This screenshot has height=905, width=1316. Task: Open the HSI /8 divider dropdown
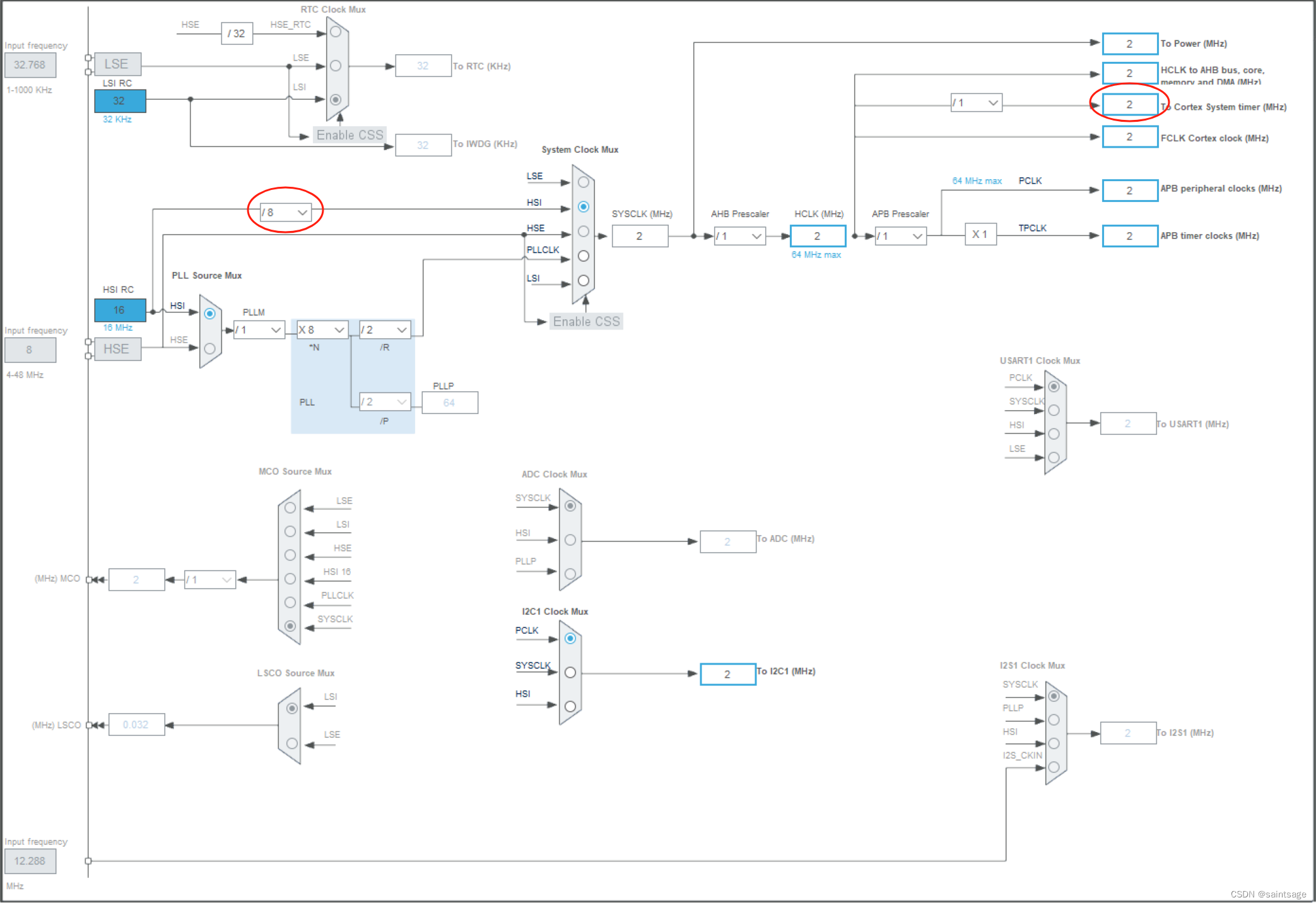(286, 212)
